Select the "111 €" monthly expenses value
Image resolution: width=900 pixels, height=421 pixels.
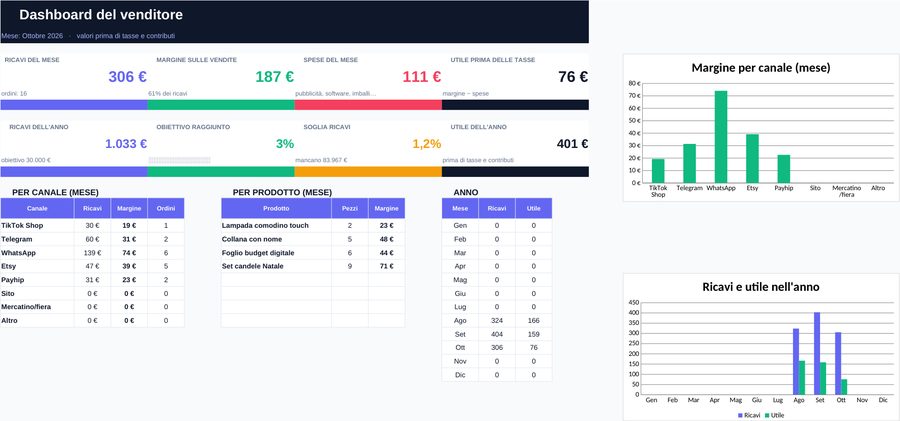tap(421, 77)
